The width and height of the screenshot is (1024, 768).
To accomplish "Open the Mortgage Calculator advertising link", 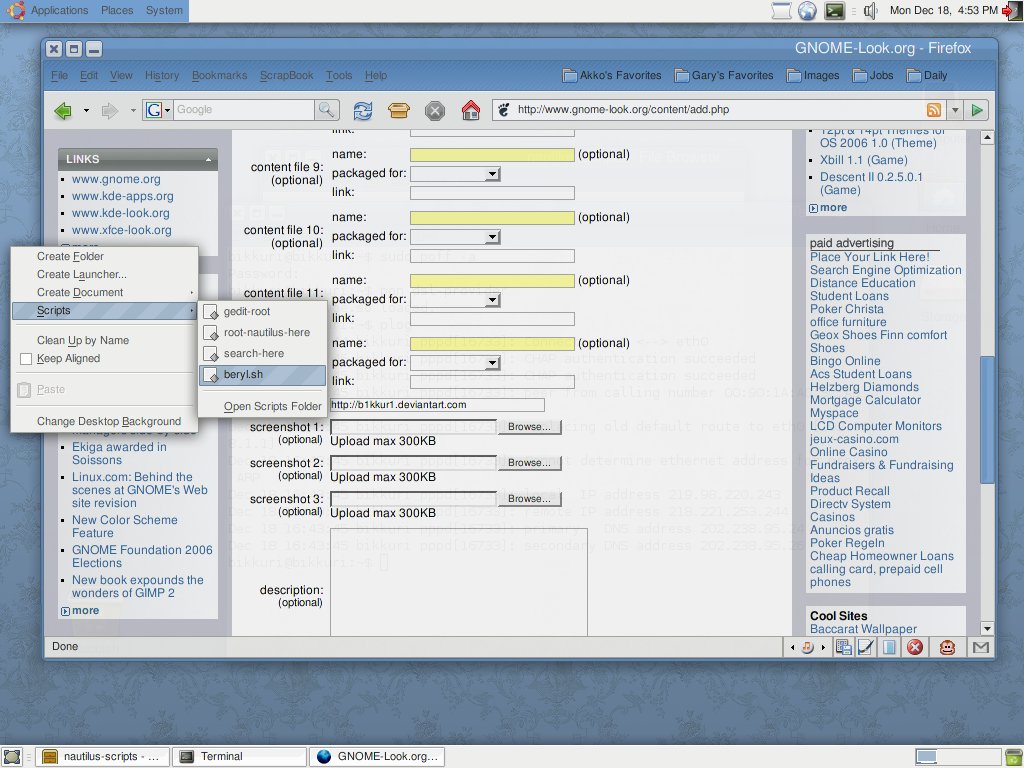I will (865, 400).
